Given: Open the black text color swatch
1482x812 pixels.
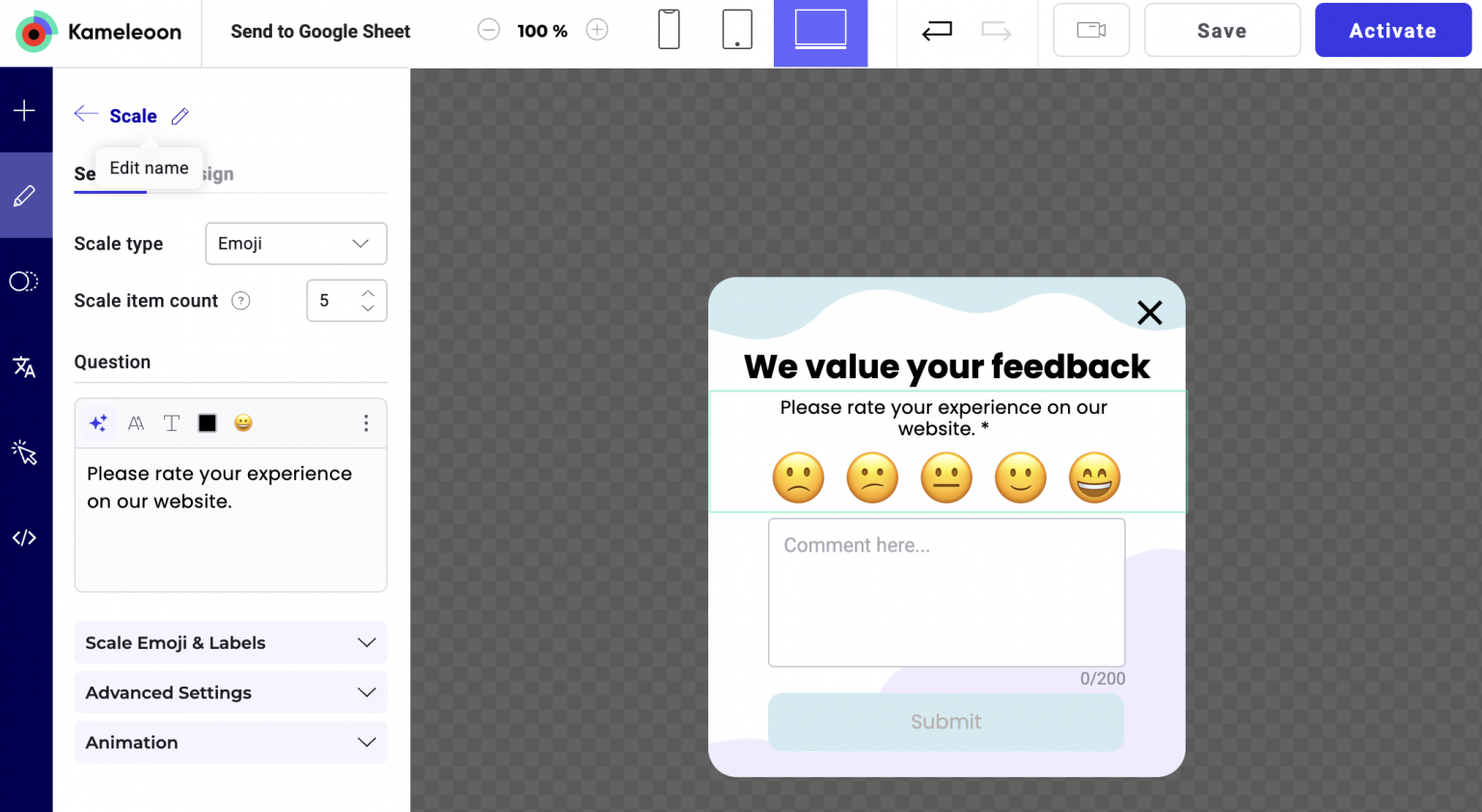Looking at the screenshot, I should tap(207, 423).
